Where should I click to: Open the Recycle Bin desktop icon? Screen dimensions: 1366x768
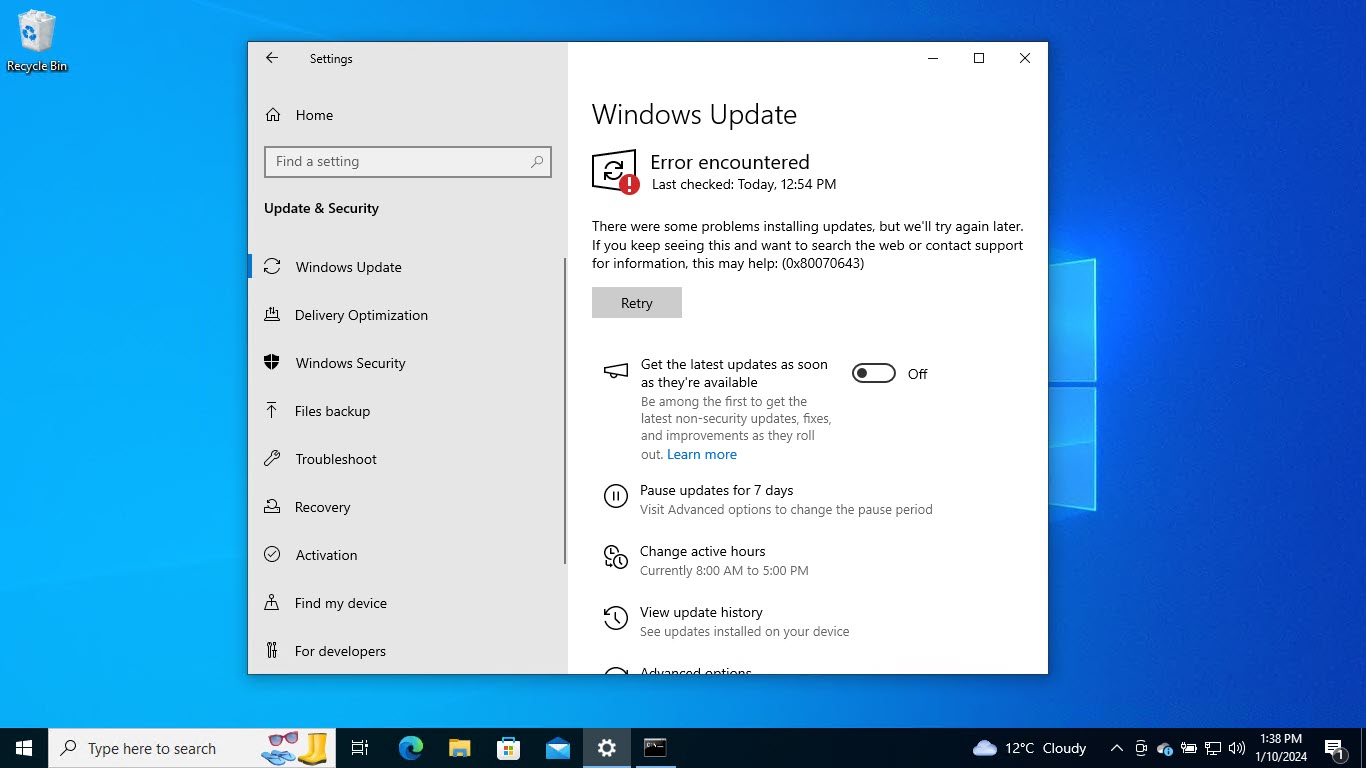[37, 41]
